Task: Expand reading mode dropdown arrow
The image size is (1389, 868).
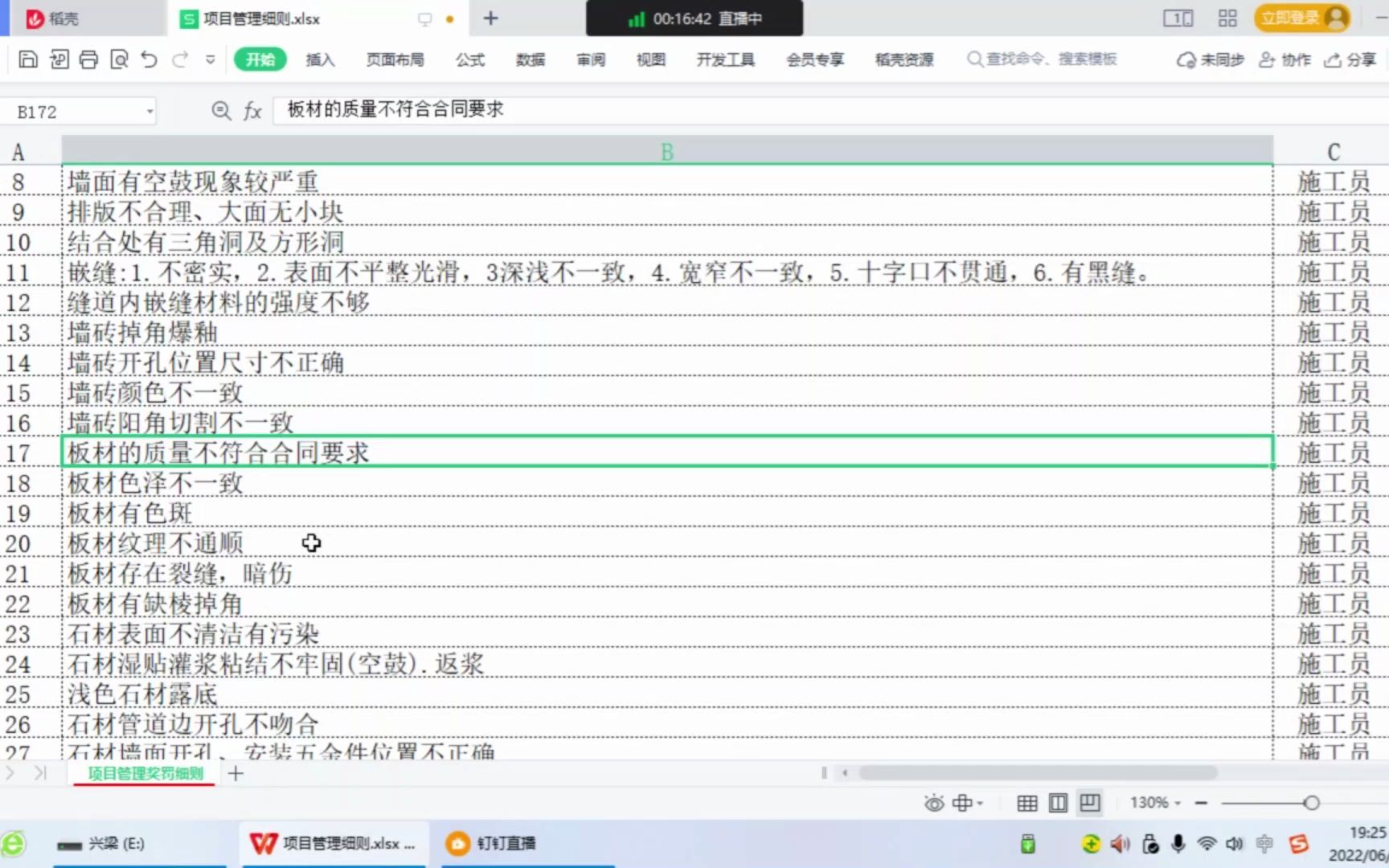Action: coord(980,803)
